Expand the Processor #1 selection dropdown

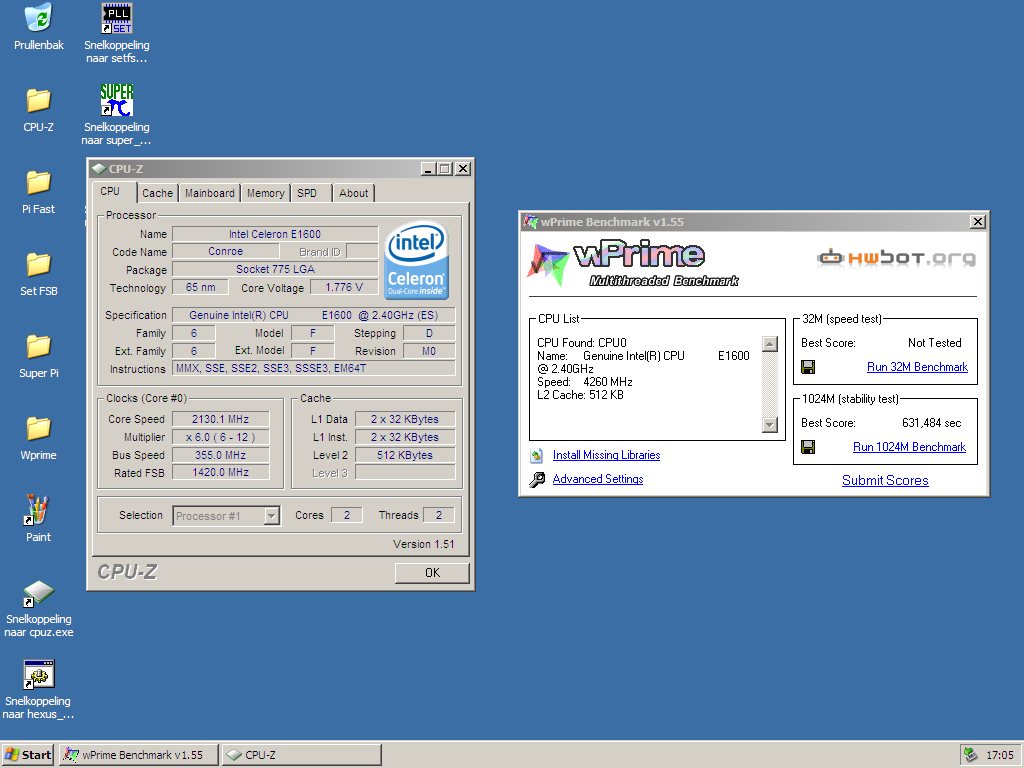pos(272,516)
